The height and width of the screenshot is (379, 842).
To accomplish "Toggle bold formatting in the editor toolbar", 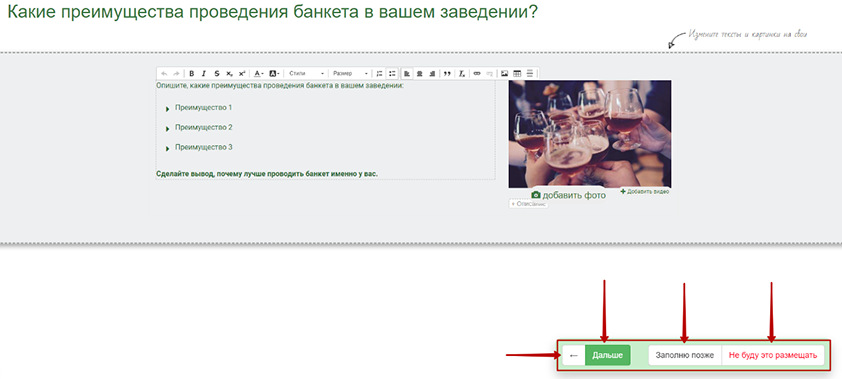I will tap(192, 74).
